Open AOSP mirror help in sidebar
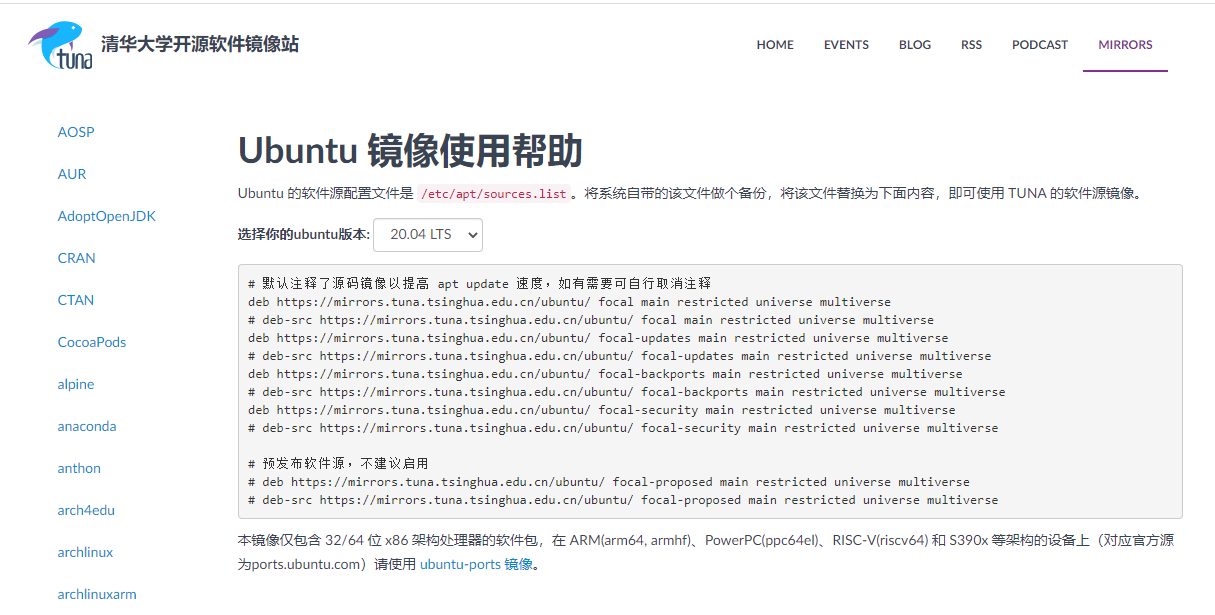Screen dimensions: 1215x615 pos(76,132)
